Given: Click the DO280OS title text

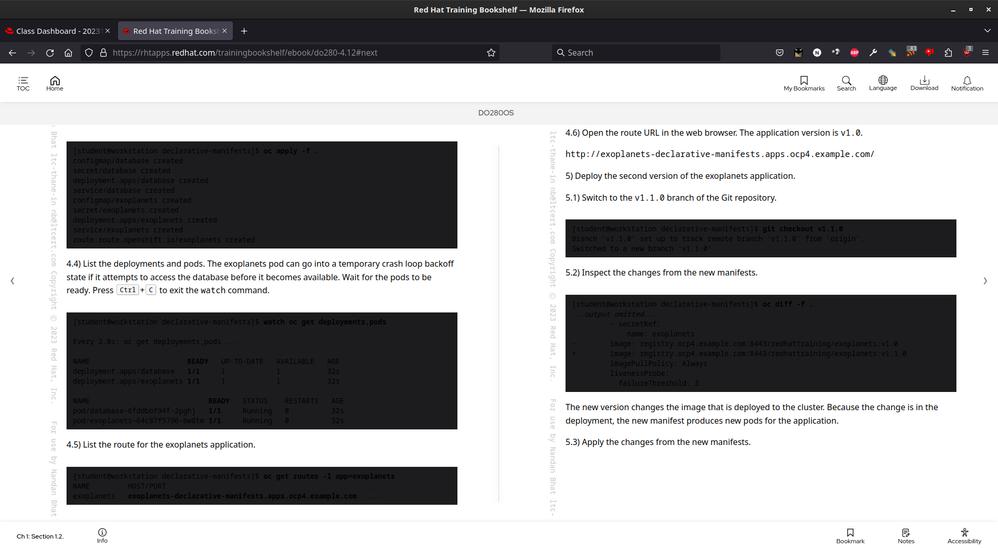Looking at the screenshot, I should pyautogui.click(x=496, y=113).
